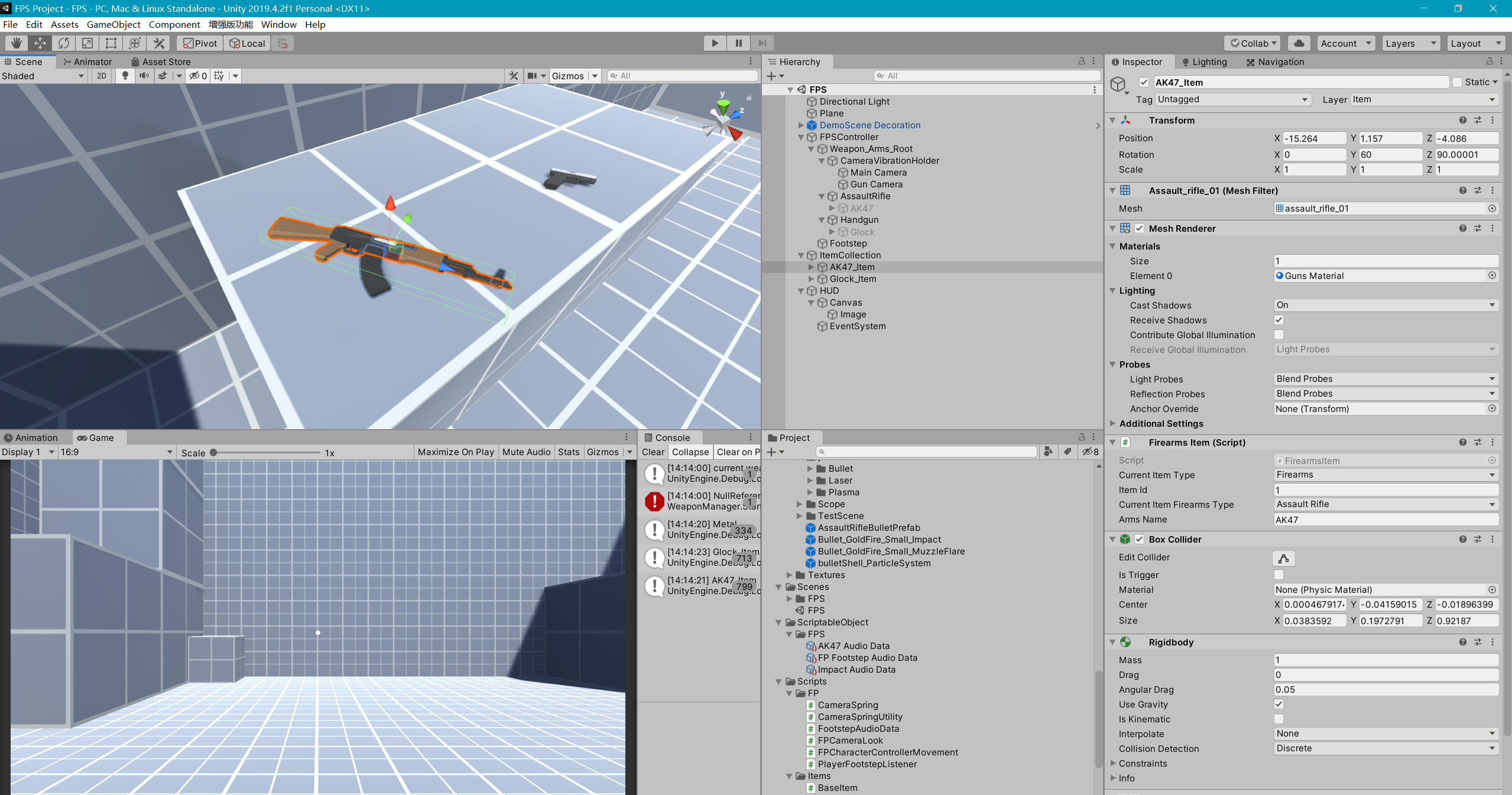This screenshot has width=1512, height=795.
Task: Select the Hand tool in toolbar
Action: [x=17, y=43]
